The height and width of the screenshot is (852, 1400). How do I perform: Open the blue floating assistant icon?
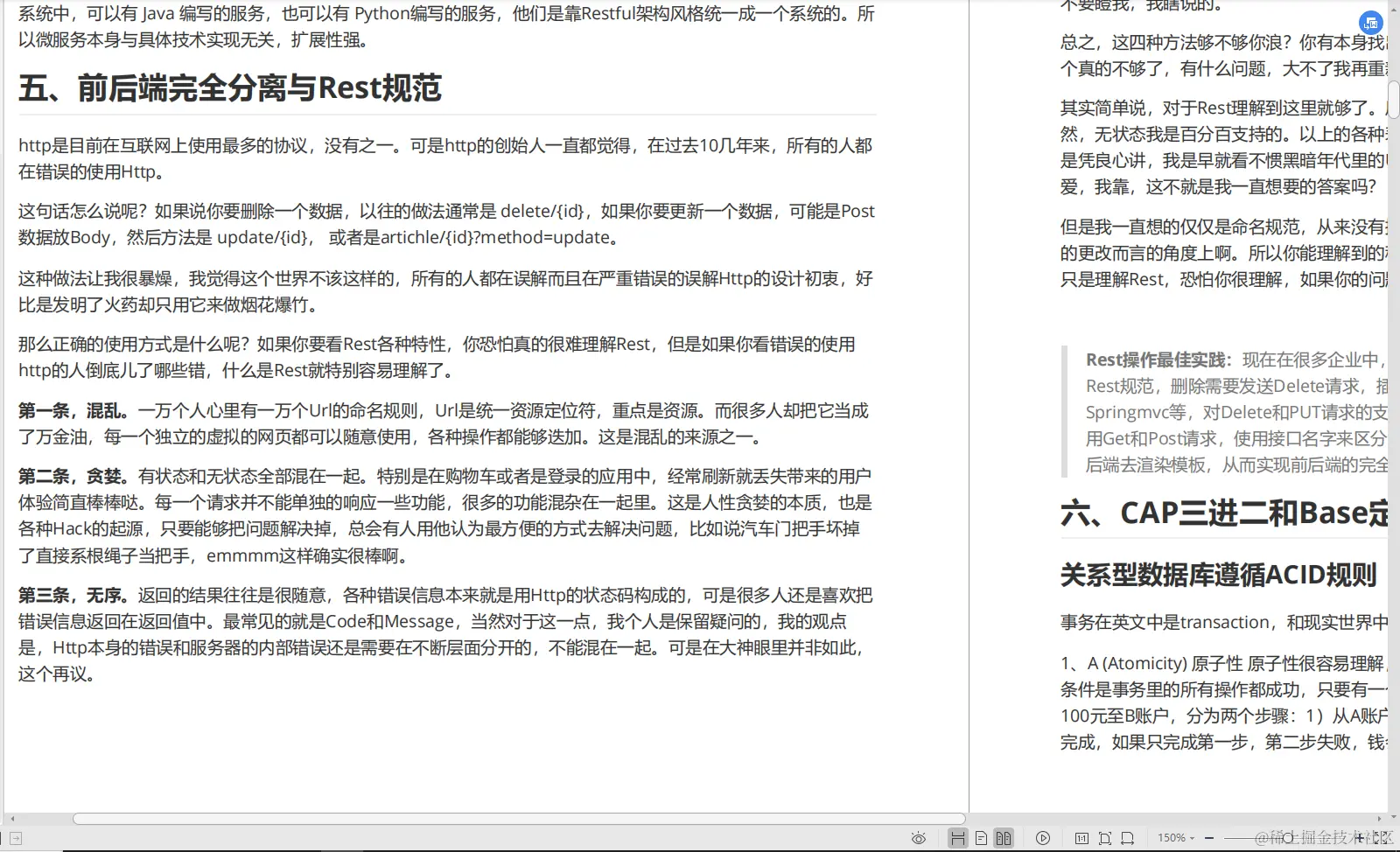tap(1370, 23)
